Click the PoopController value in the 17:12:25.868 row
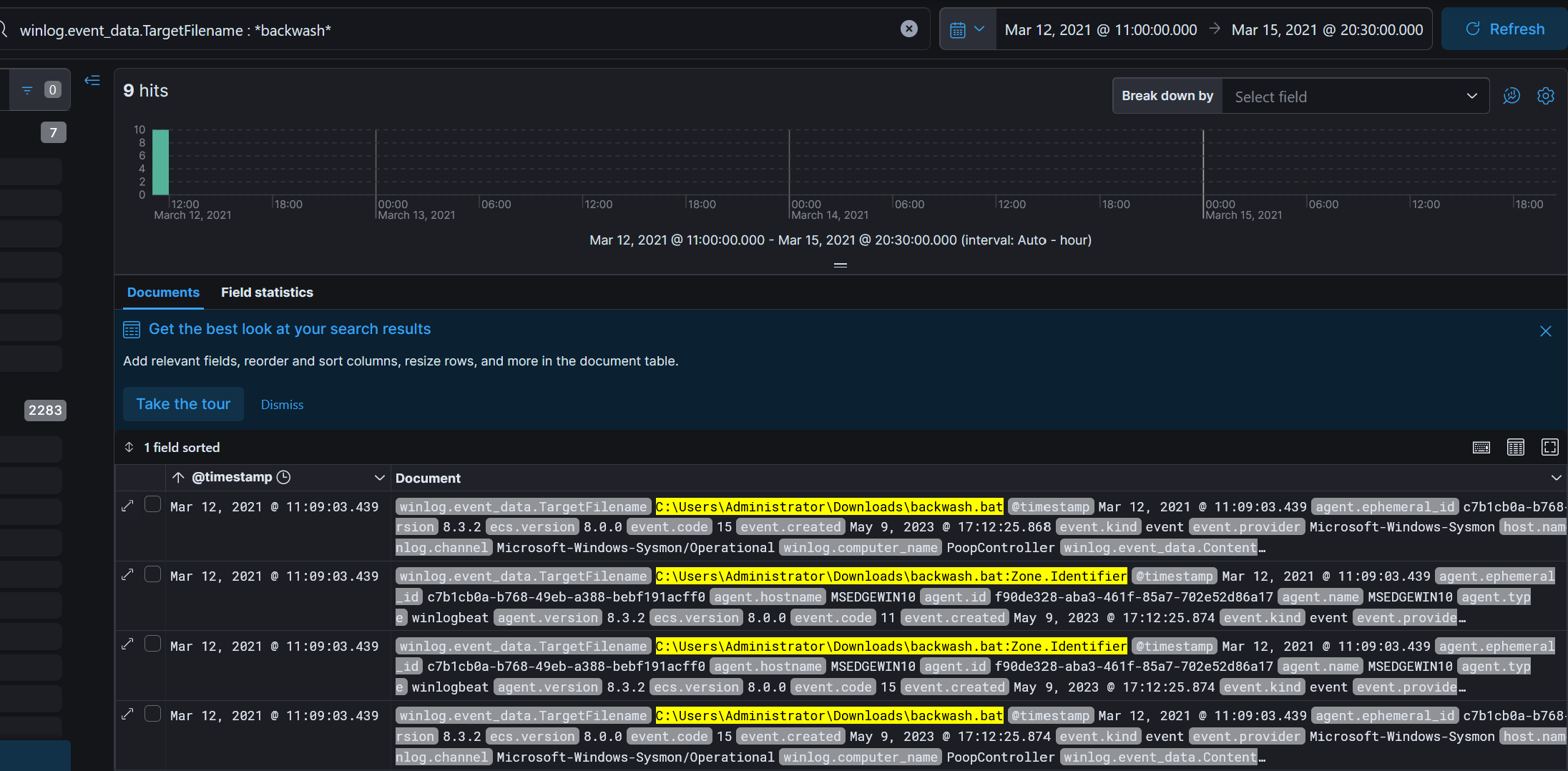This screenshot has width=1568, height=771. (x=1000, y=548)
